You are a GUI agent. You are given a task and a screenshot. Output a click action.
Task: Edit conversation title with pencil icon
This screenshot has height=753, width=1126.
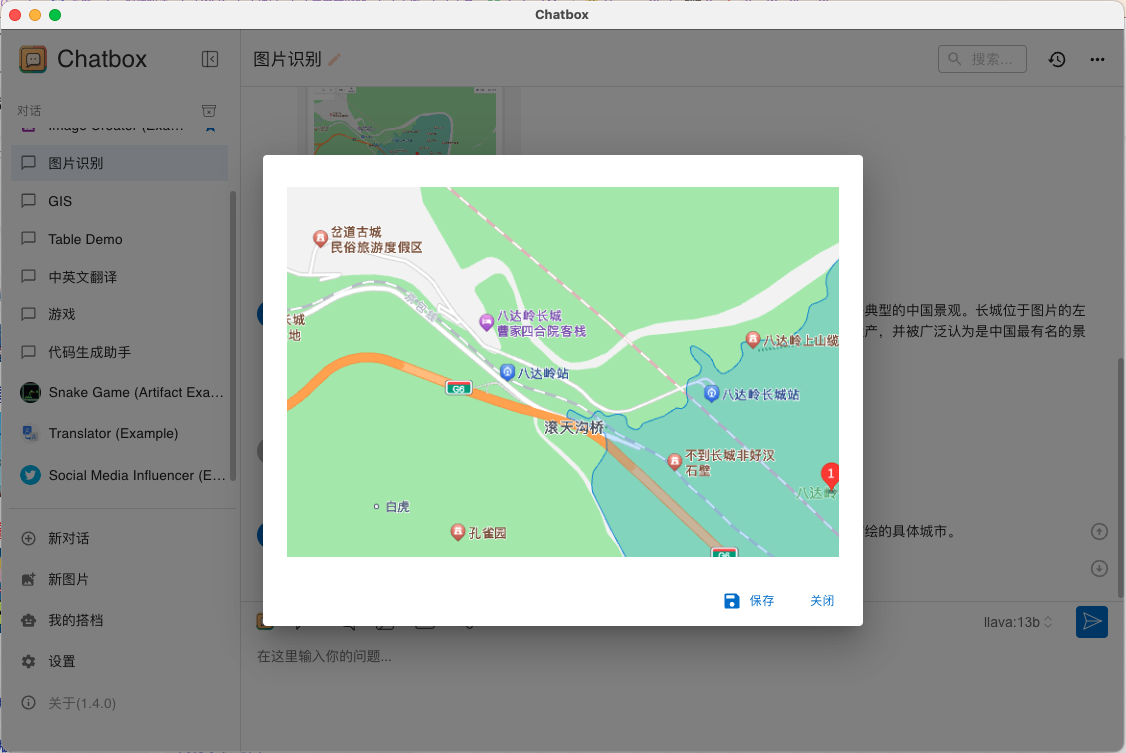(x=335, y=60)
